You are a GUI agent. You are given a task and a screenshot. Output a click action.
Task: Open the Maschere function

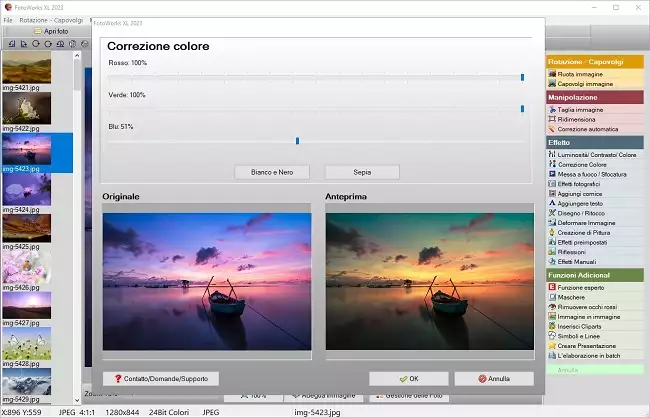tap(573, 297)
